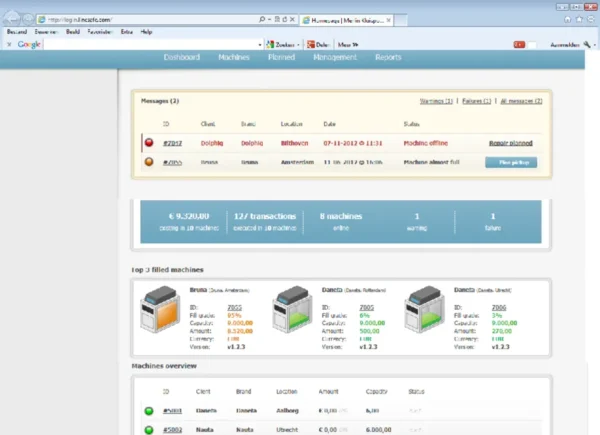Click the green status dot for machine #5001

point(149,411)
